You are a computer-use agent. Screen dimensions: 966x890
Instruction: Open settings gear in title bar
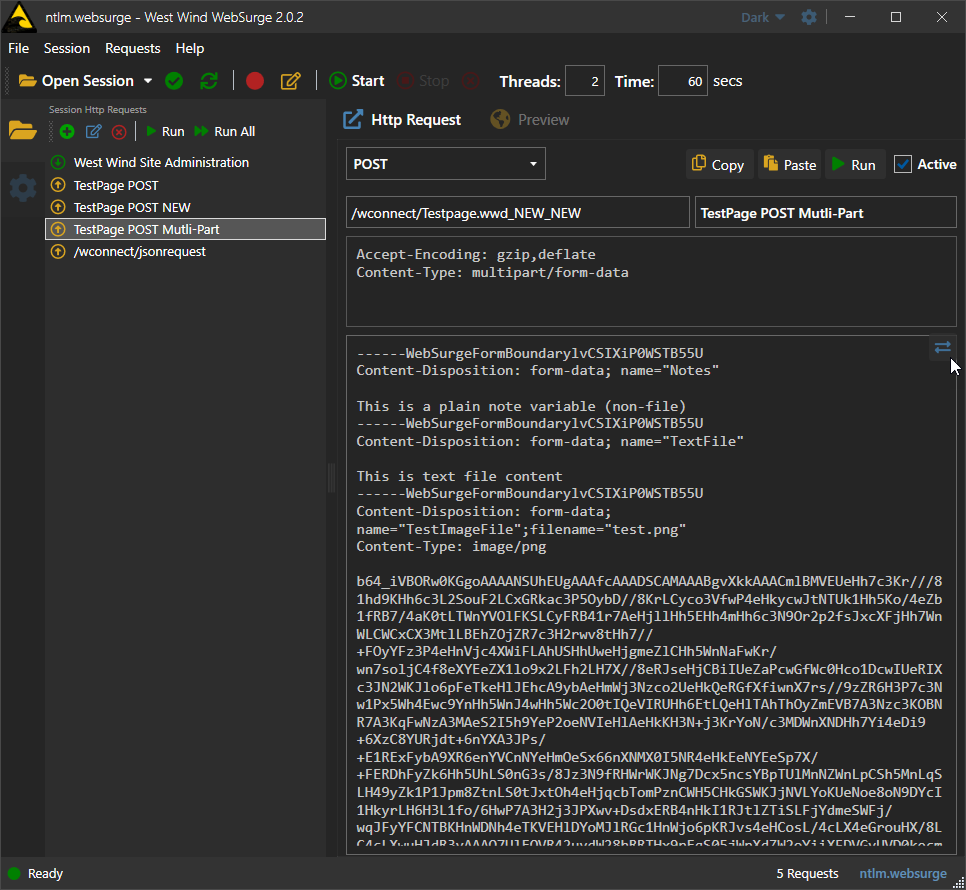[809, 17]
